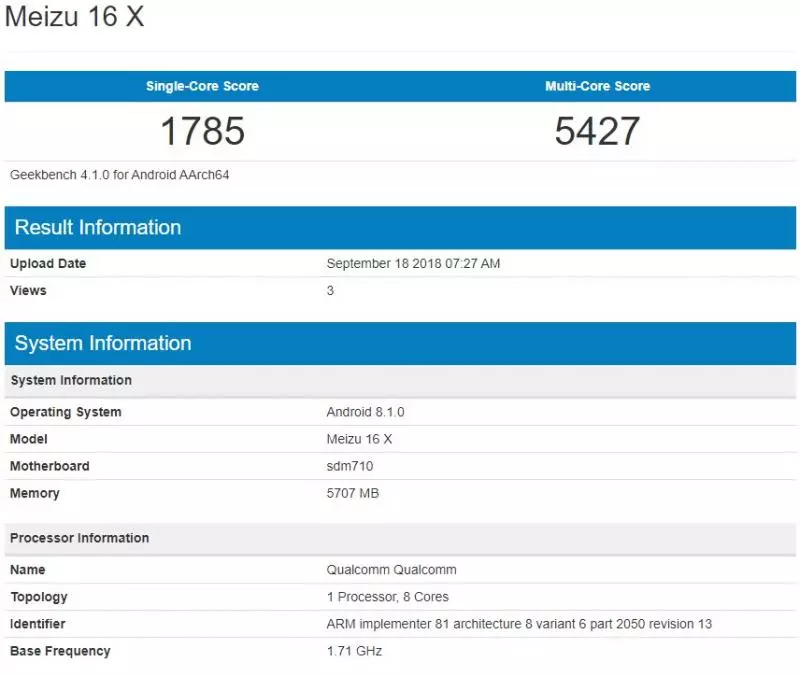
Task: Click the Motherboard label
Action: [x=49, y=466]
